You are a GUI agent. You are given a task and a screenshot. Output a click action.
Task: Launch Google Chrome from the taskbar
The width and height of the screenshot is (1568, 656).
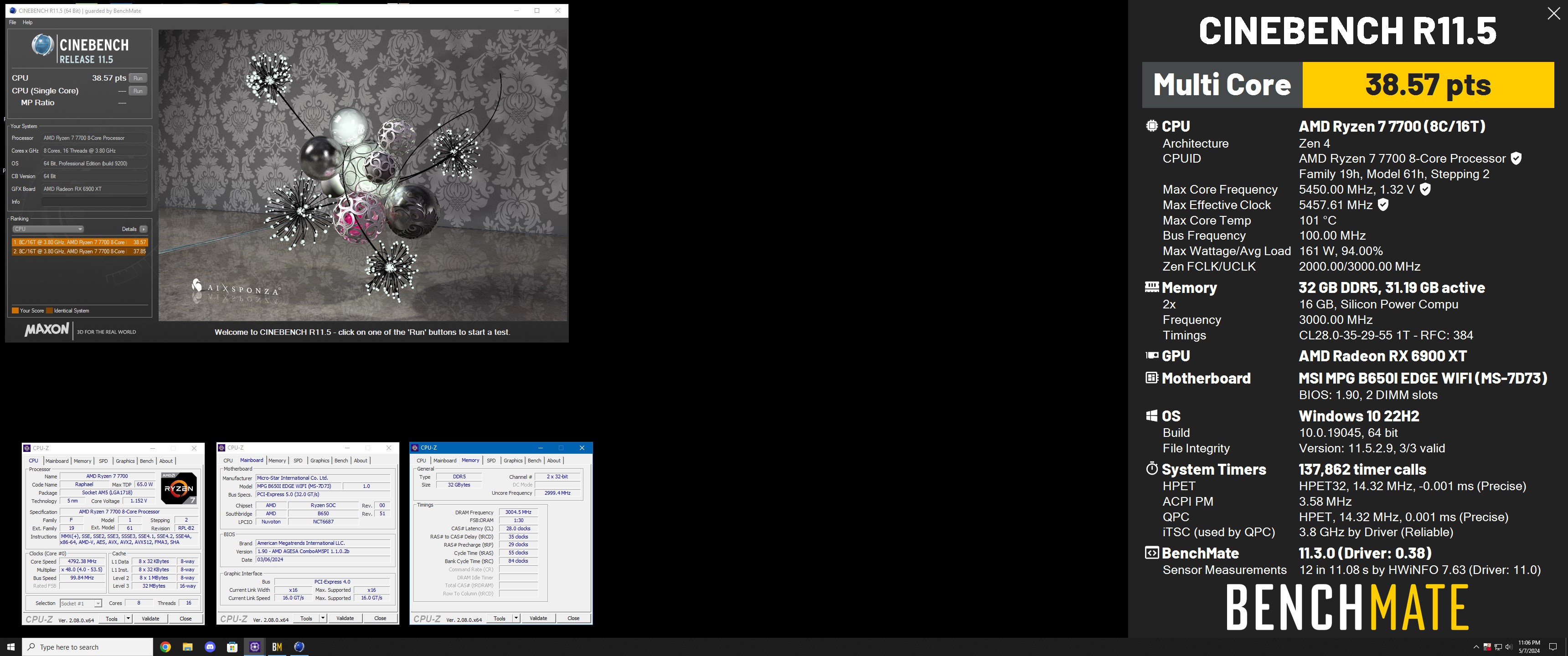165,647
